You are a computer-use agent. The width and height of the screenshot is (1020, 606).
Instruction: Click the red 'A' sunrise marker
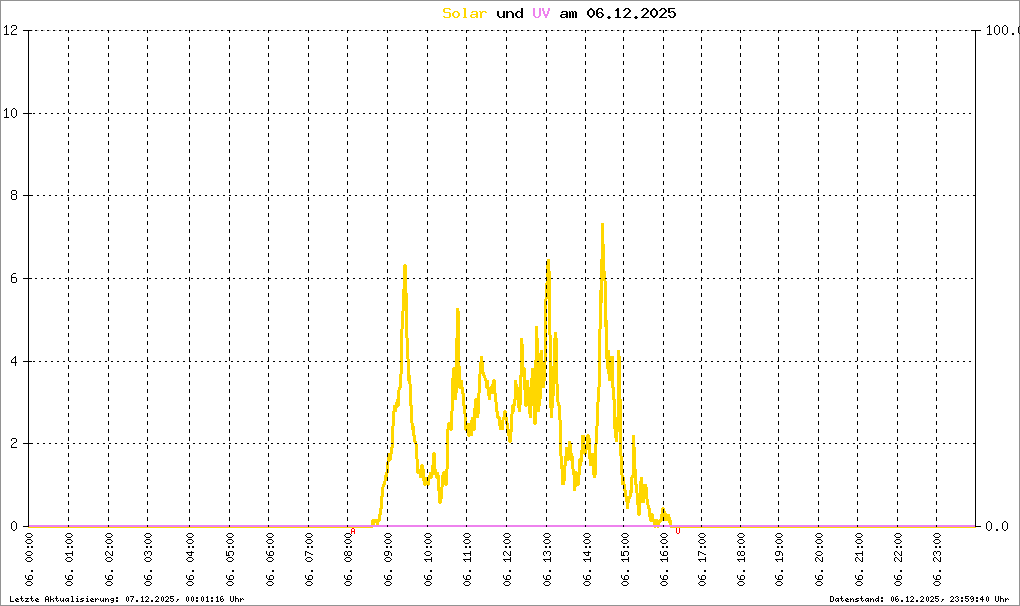click(353, 531)
